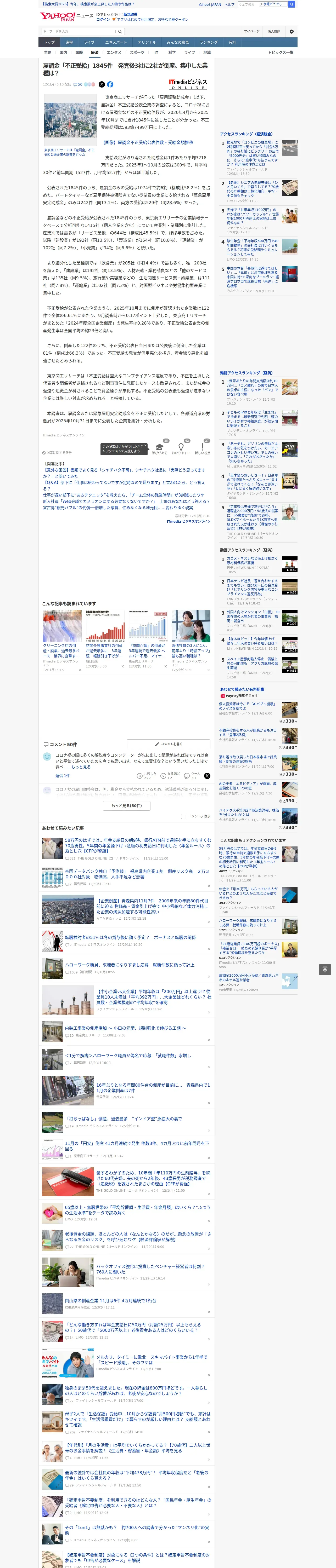Image resolution: width=336 pixels, height=1568 pixels.
Task: Click the blue web search magnifier button
Action: (x=292, y=4)
